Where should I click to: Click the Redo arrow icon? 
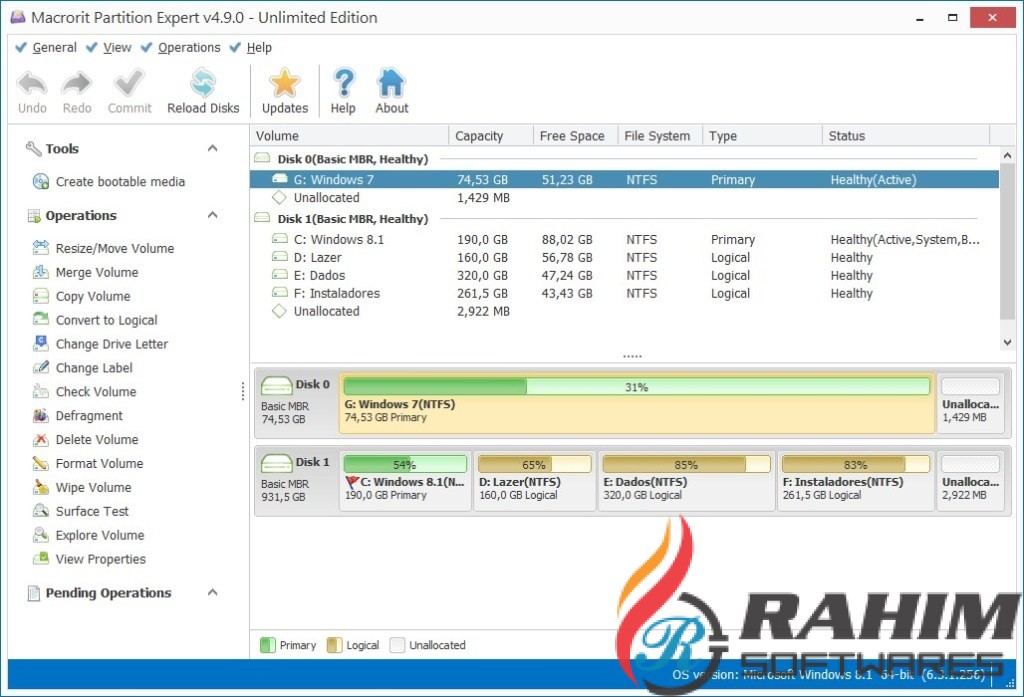76,84
